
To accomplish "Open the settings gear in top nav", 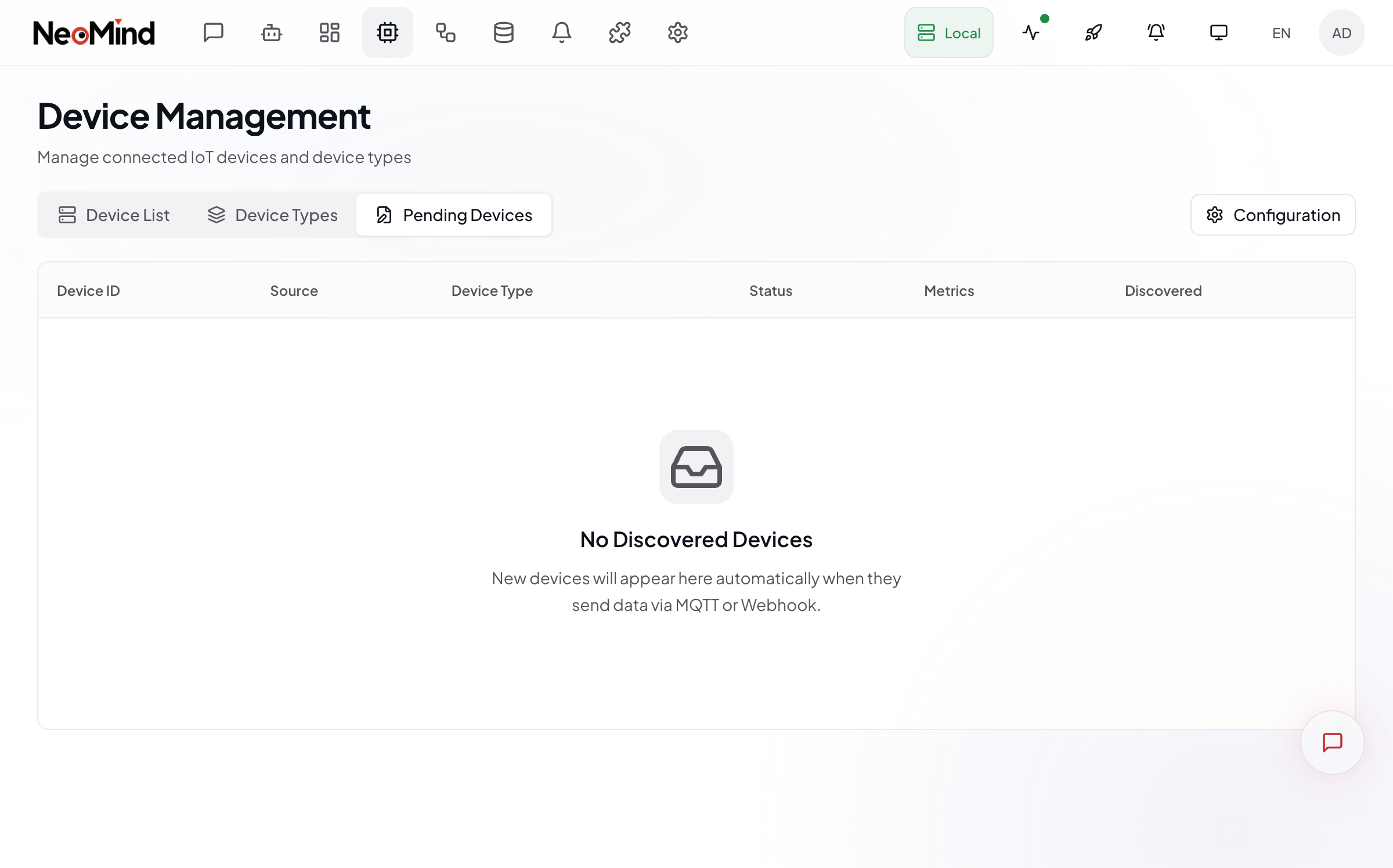I will point(678,32).
